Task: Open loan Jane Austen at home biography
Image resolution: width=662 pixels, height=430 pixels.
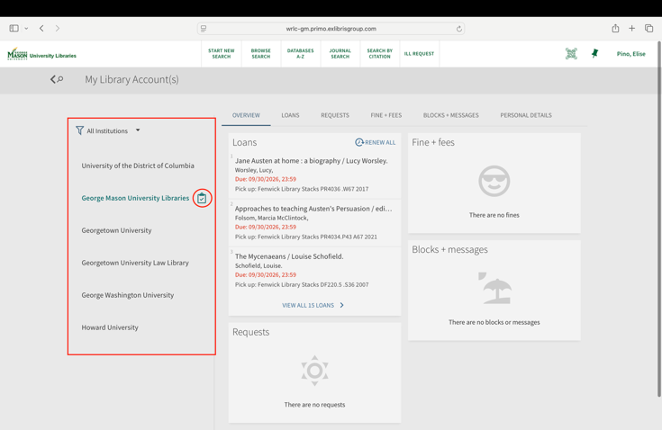Action: [311, 161]
